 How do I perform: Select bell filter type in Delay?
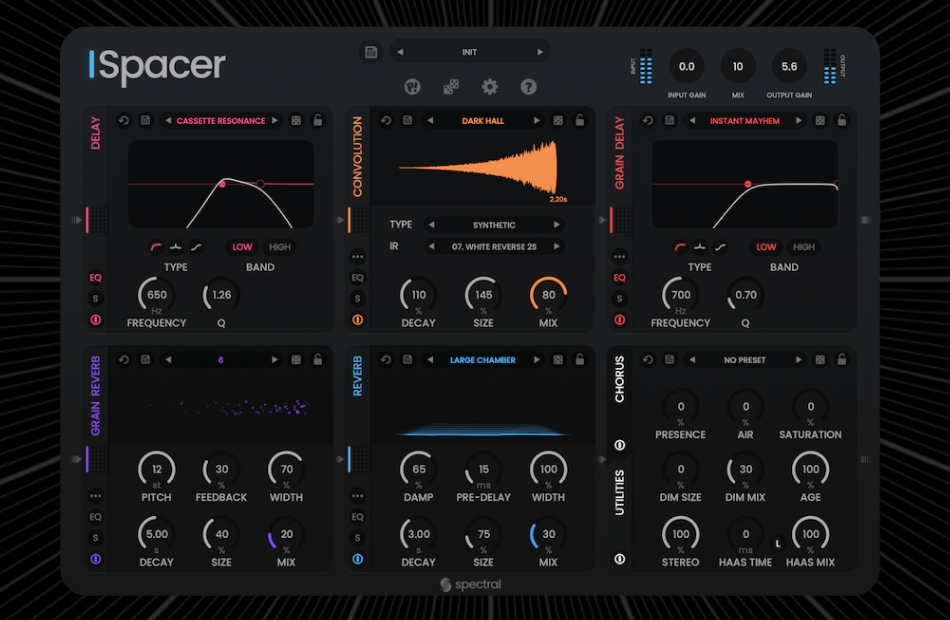tap(176, 247)
